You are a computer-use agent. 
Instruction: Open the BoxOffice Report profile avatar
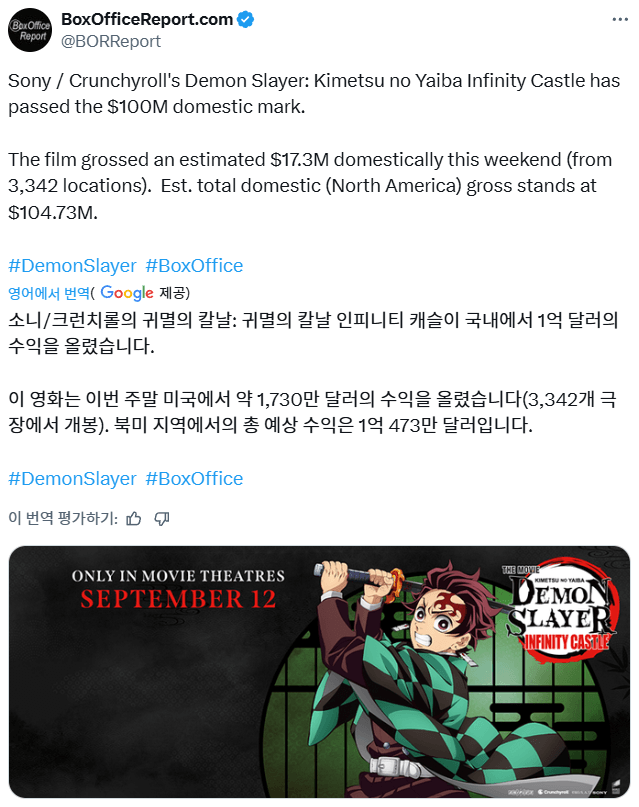click(30, 30)
